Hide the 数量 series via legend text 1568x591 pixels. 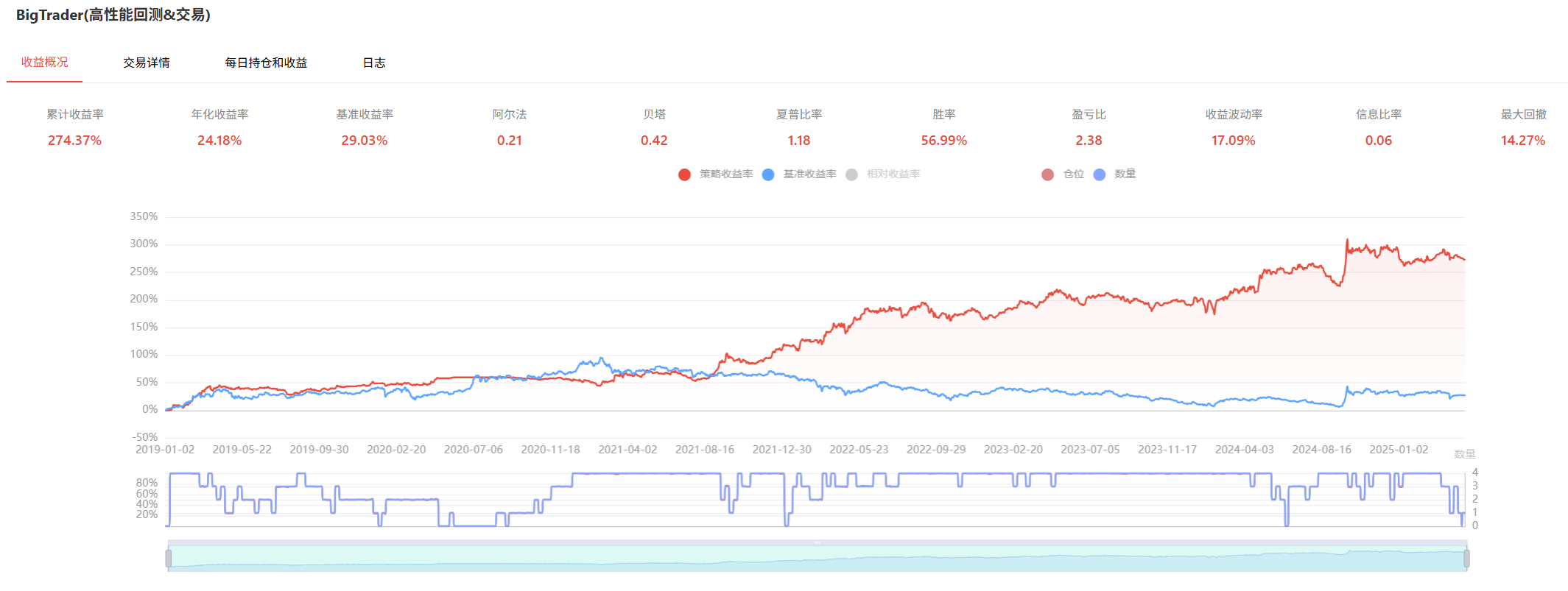pos(1125,174)
